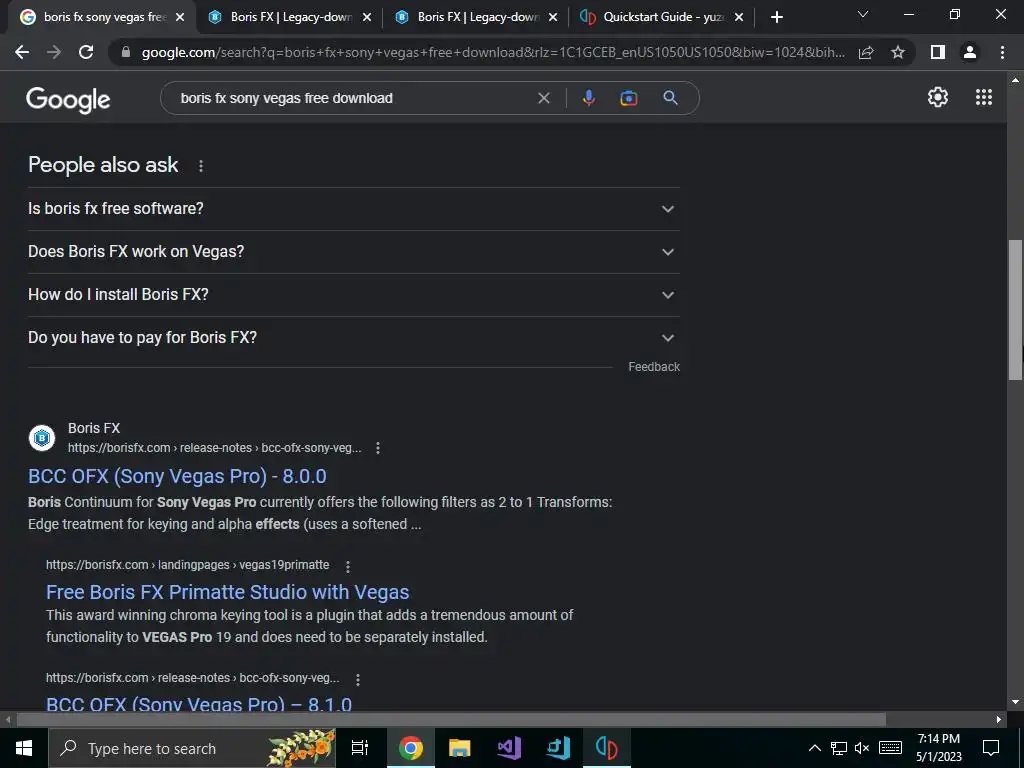Close the Quickstart Guide - yuzu tab

pyautogui.click(x=739, y=18)
